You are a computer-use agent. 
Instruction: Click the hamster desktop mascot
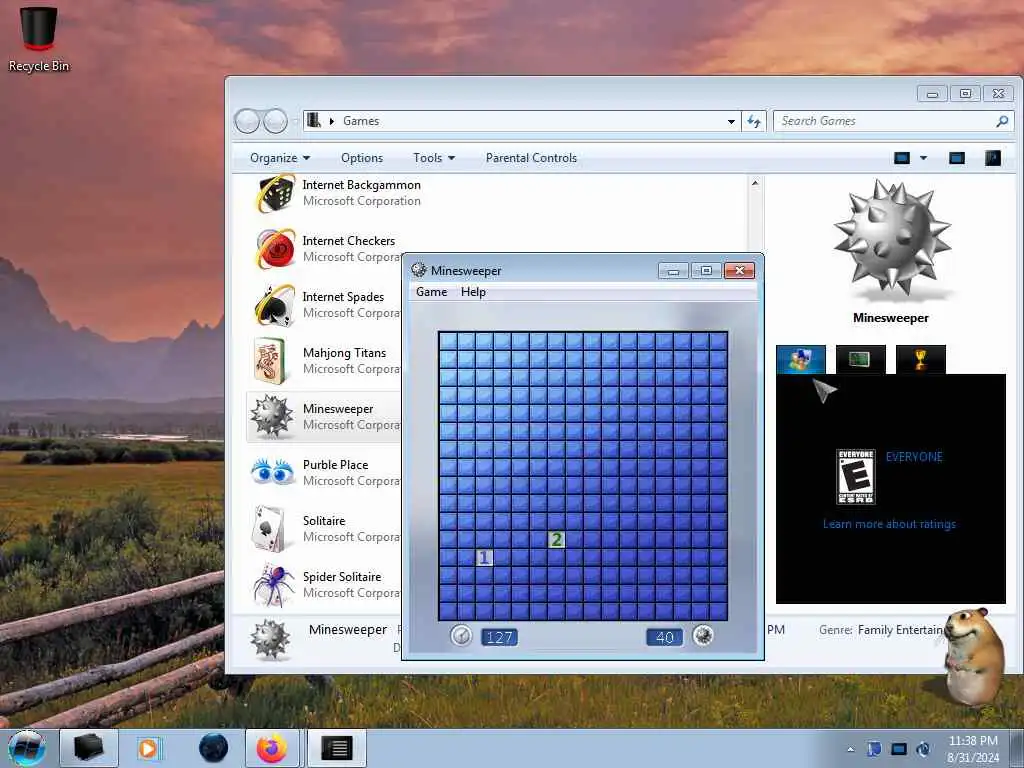[x=974, y=657]
